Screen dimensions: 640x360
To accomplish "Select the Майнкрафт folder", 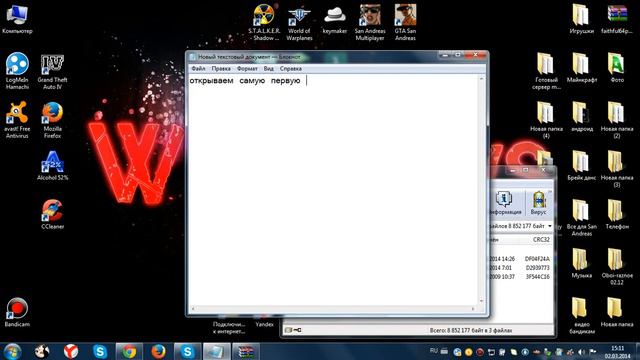I will [582, 68].
